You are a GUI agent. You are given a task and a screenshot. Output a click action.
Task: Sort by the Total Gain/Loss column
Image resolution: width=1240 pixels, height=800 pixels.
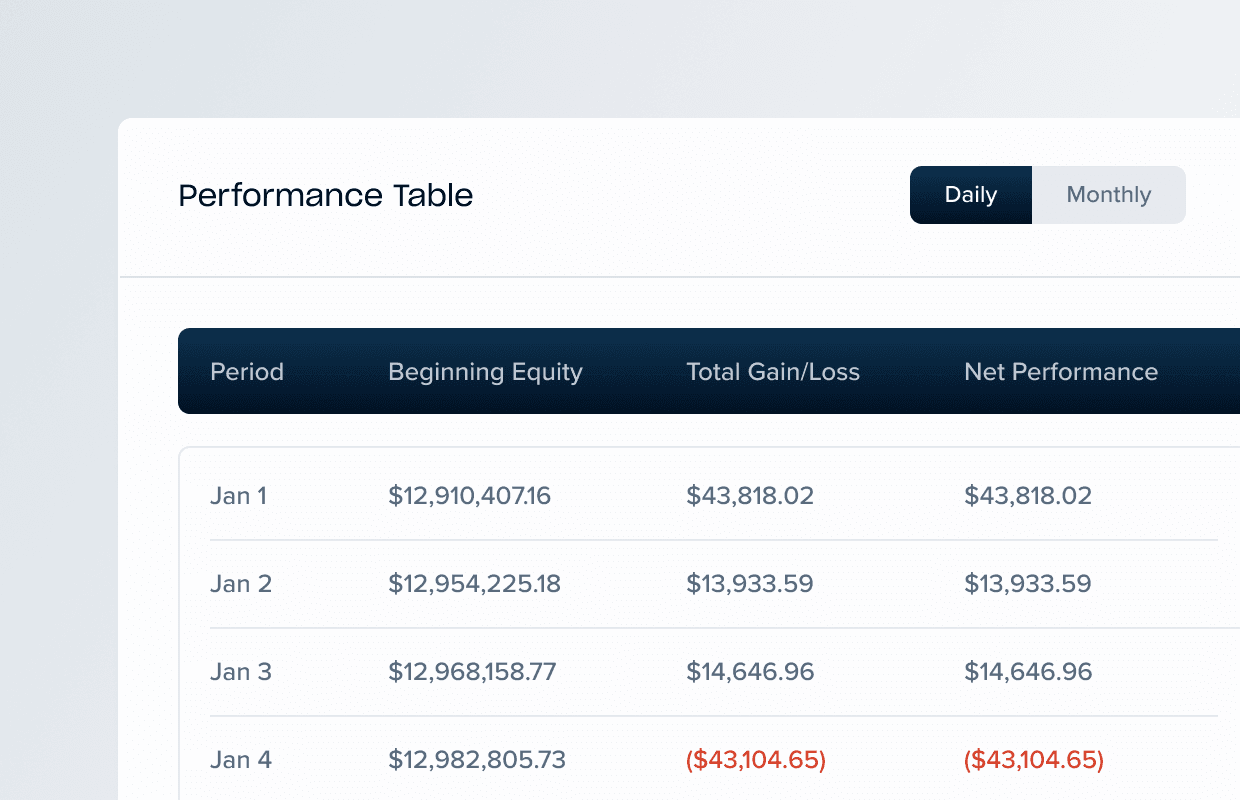click(x=773, y=371)
